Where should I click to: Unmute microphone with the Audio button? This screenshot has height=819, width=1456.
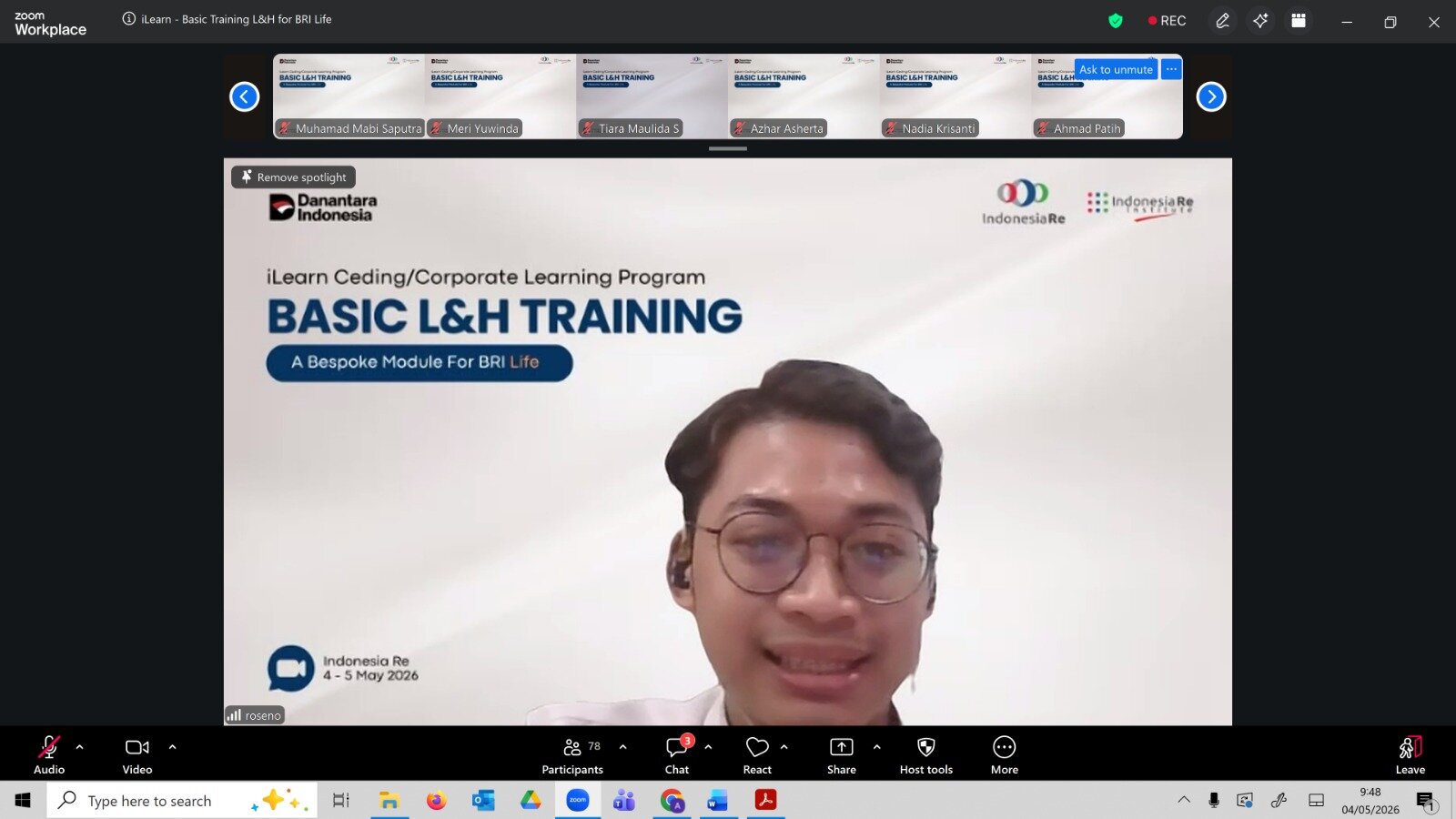tap(49, 755)
